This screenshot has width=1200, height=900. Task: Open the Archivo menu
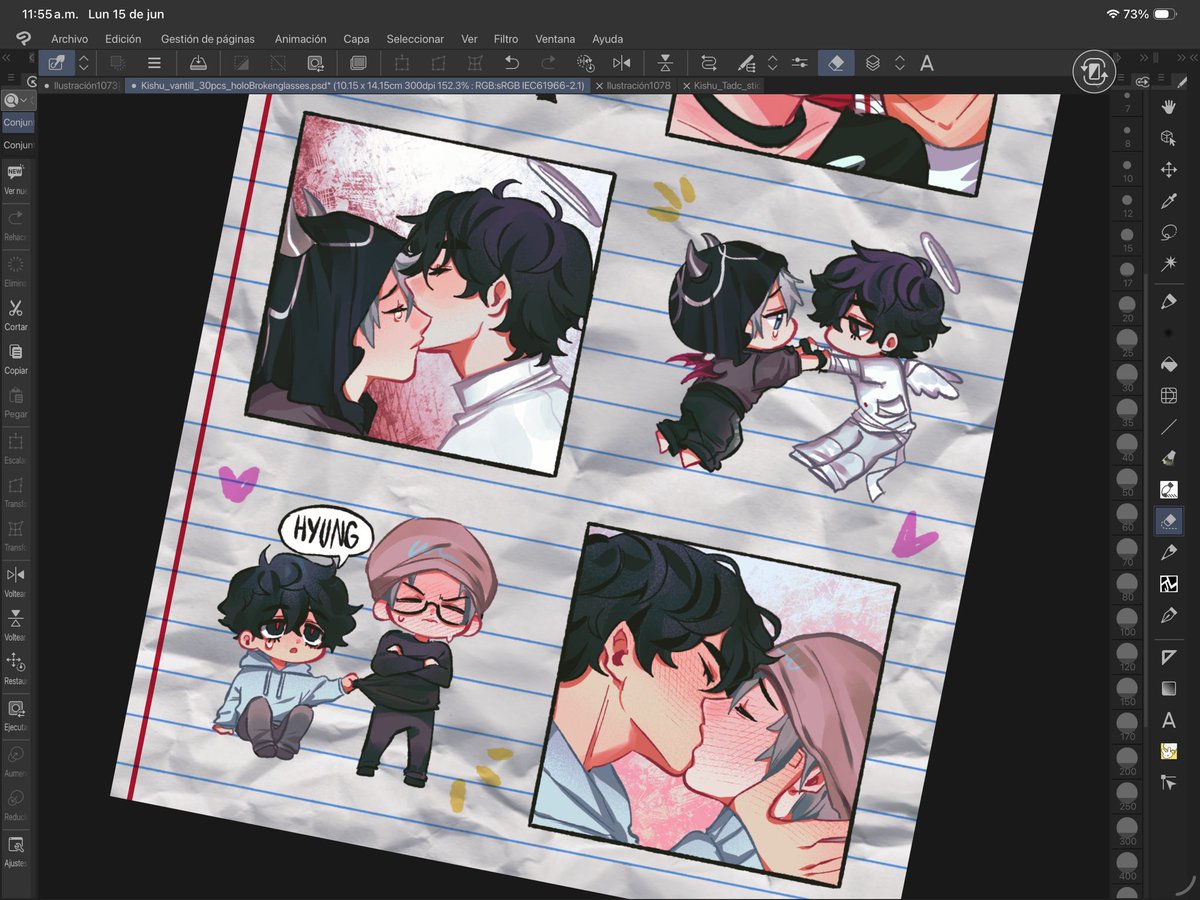pos(70,39)
